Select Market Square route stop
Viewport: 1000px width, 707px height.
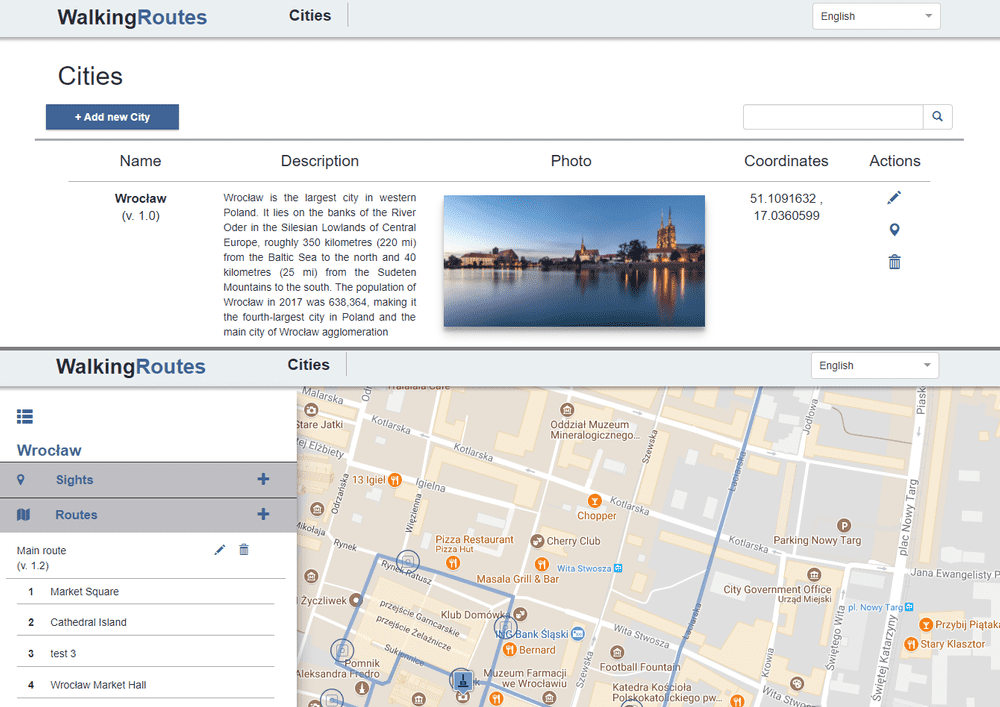(145, 592)
